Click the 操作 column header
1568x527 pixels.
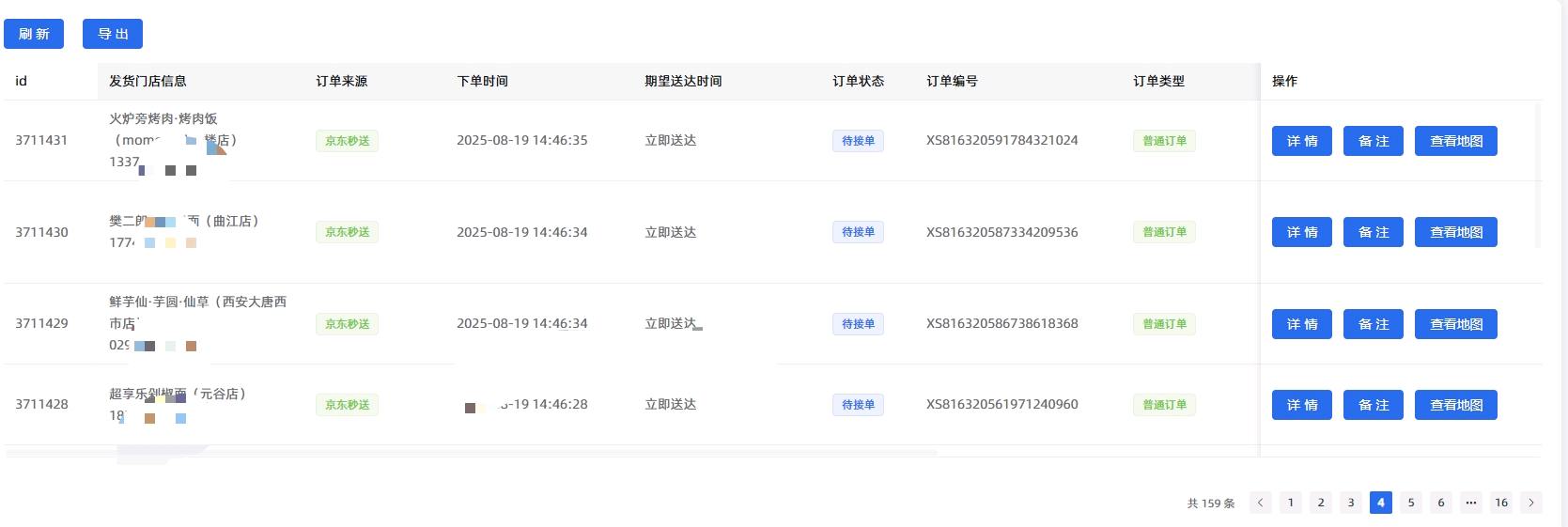pyautogui.click(x=1284, y=82)
